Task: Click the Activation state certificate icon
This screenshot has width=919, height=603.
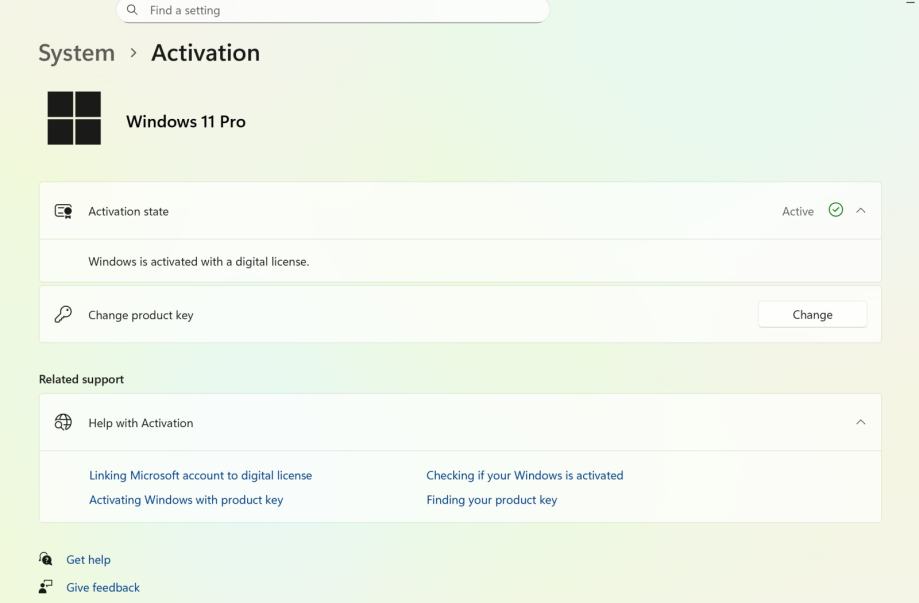Action: coord(63,211)
